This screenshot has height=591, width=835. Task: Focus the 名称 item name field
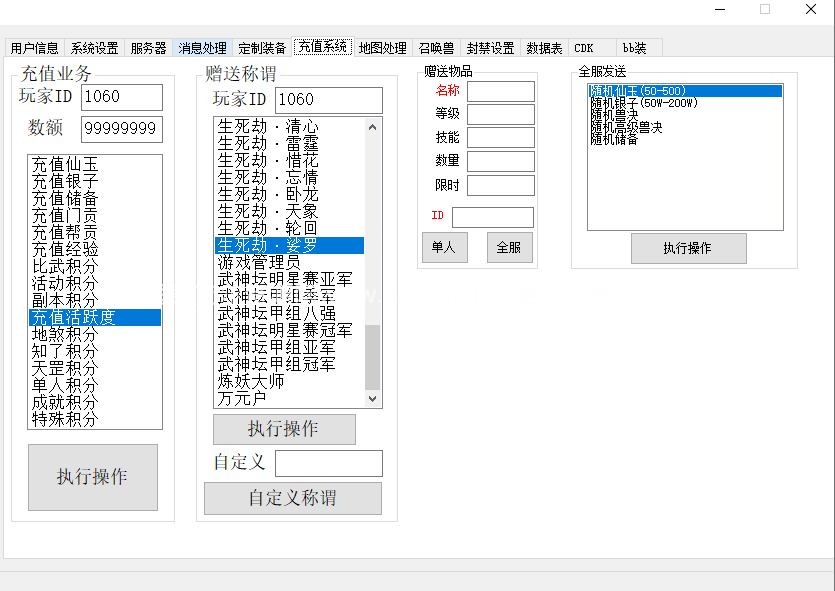click(x=500, y=92)
